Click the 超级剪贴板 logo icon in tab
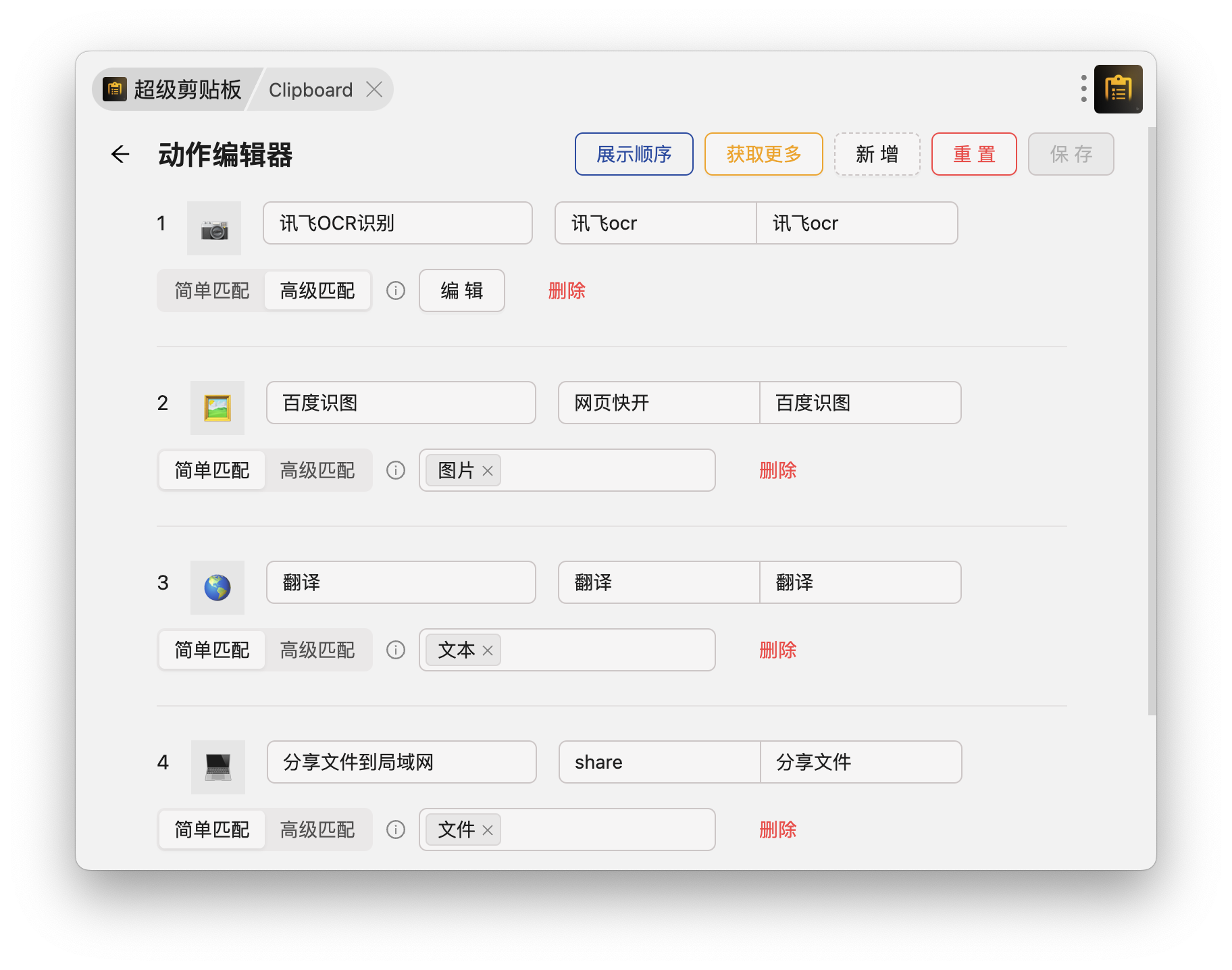The width and height of the screenshot is (1232, 970). tap(115, 89)
